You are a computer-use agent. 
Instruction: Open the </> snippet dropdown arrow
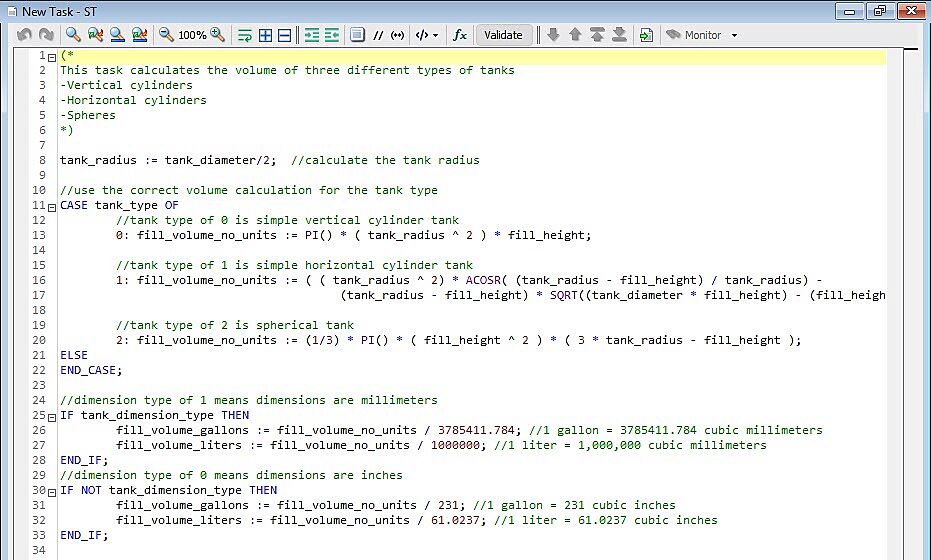pos(436,36)
